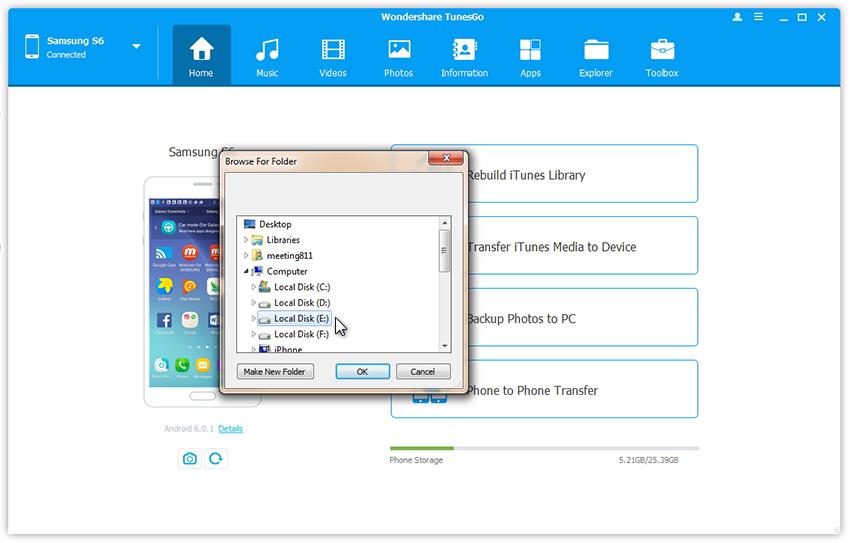The image size is (850, 543).
Task: Select Local Disk (D:) in folder tree
Action: [301, 303]
